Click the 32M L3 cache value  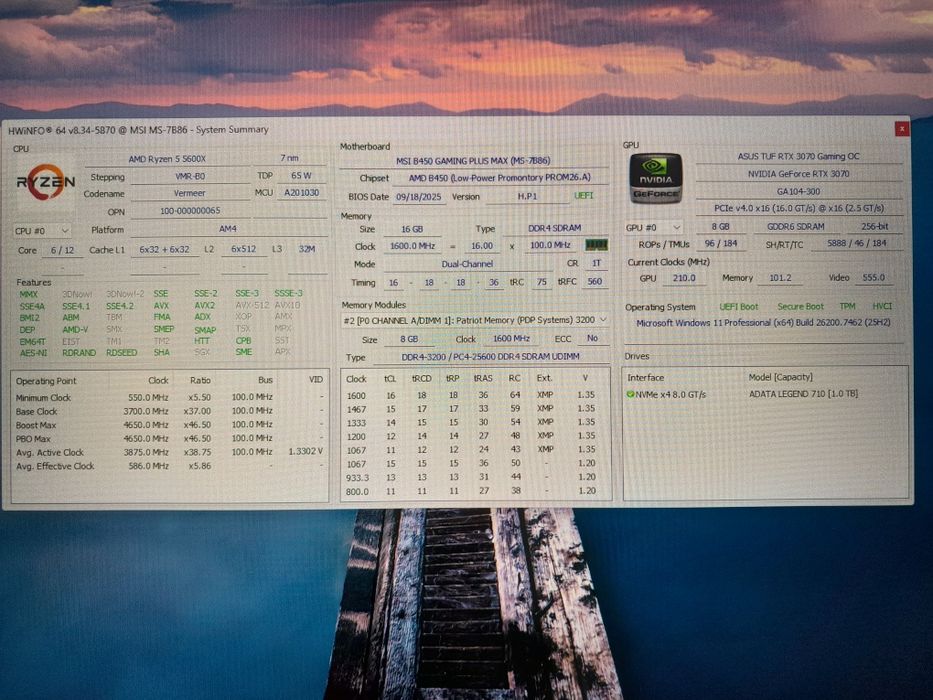[307, 249]
